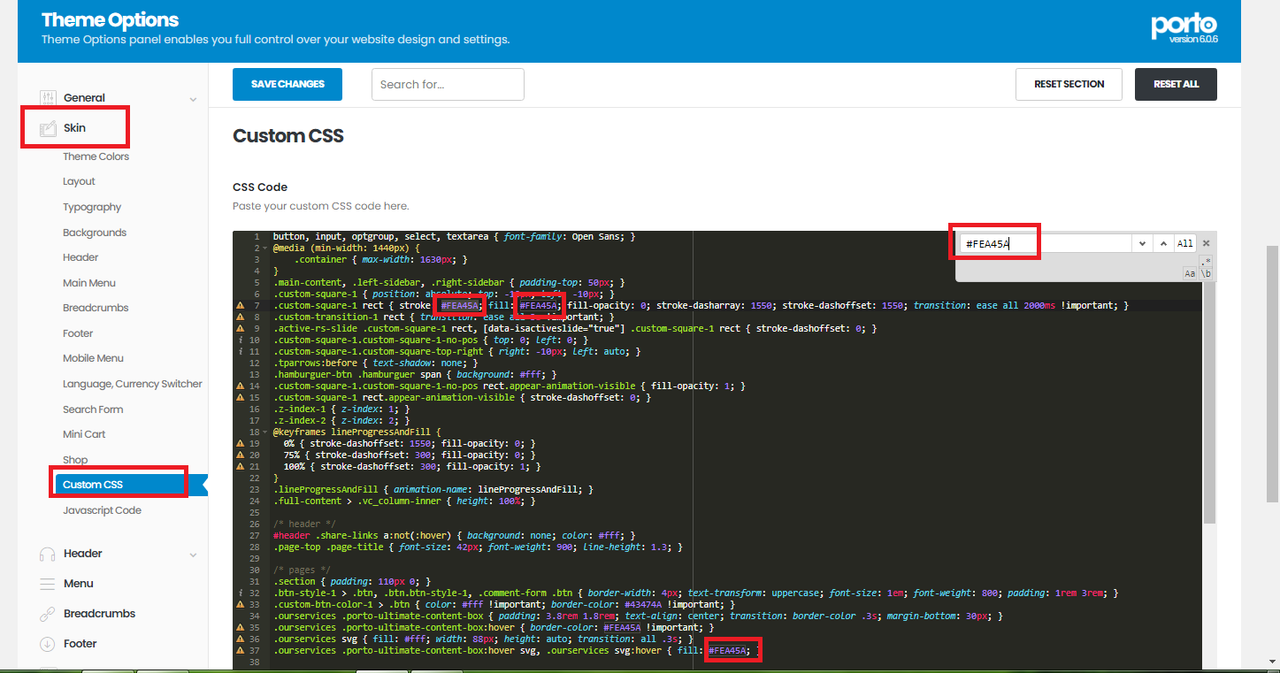Screen dimensions: 1280x673
Task: Click the warning icon on code line 8
Action: click(240, 317)
